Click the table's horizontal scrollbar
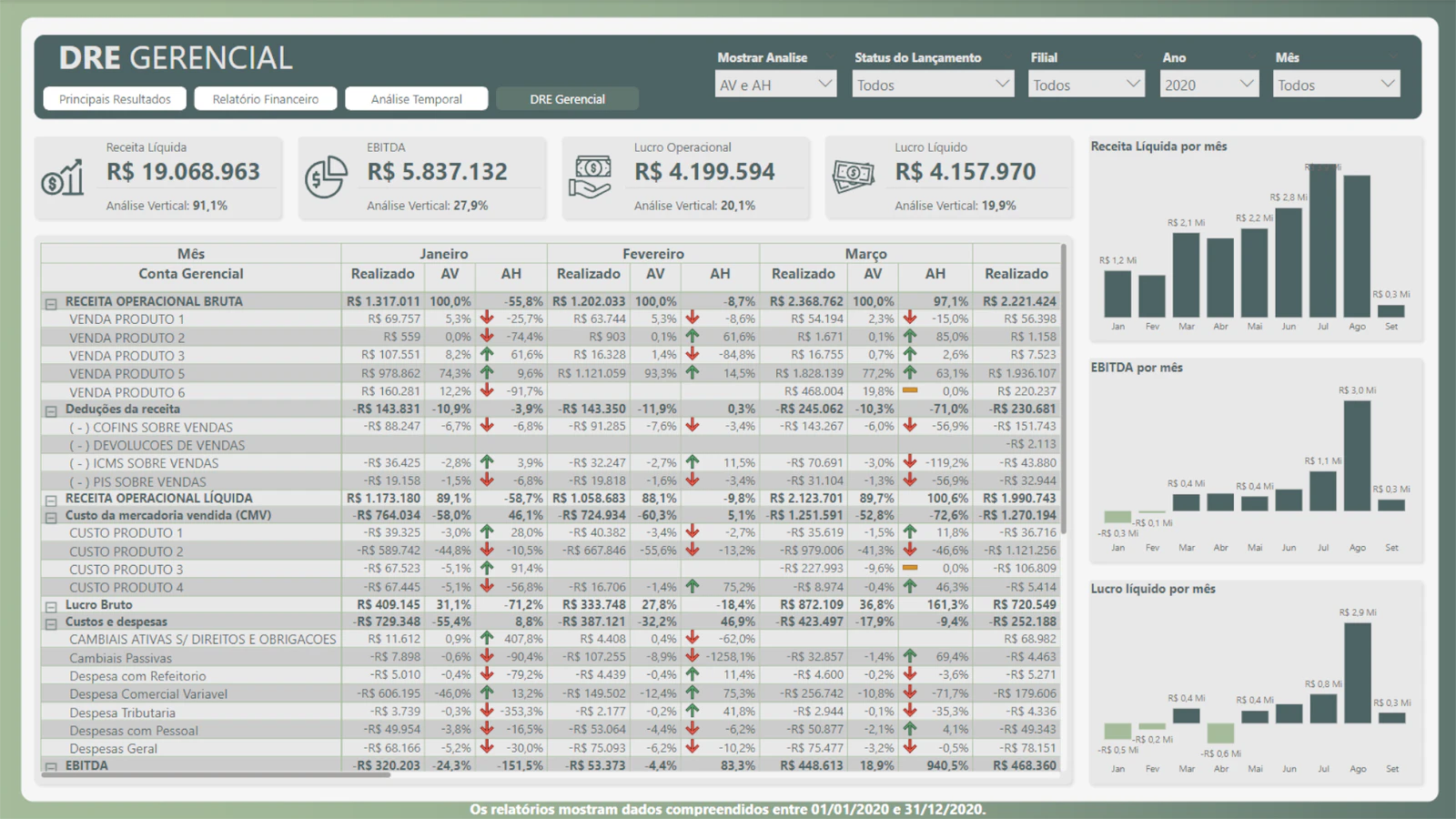This screenshot has width=1456, height=819. [217, 775]
